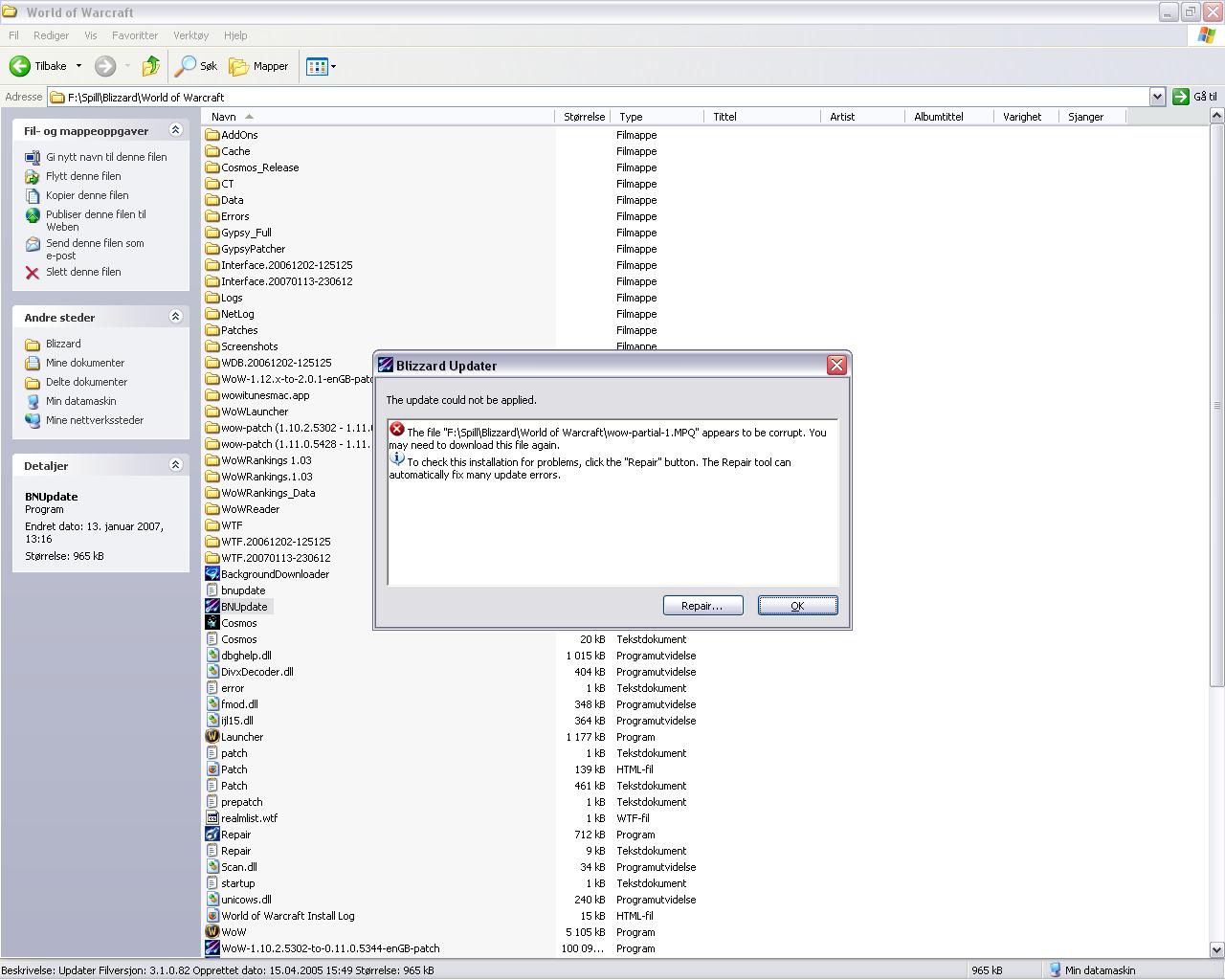Select the WoW program icon
This screenshot has width=1225, height=980.
pyautogui.click(x=212, y=932)
